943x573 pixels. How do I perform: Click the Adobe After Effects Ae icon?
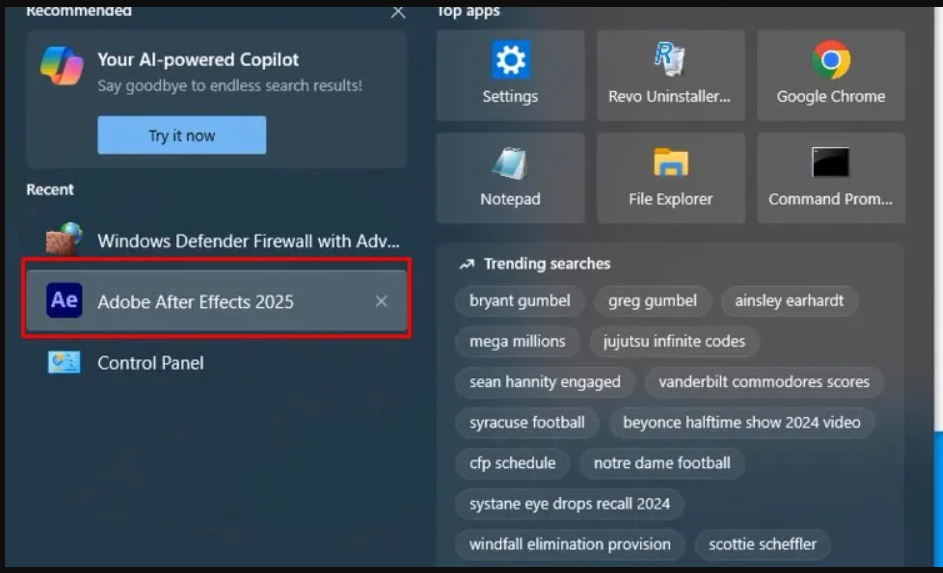64,300
